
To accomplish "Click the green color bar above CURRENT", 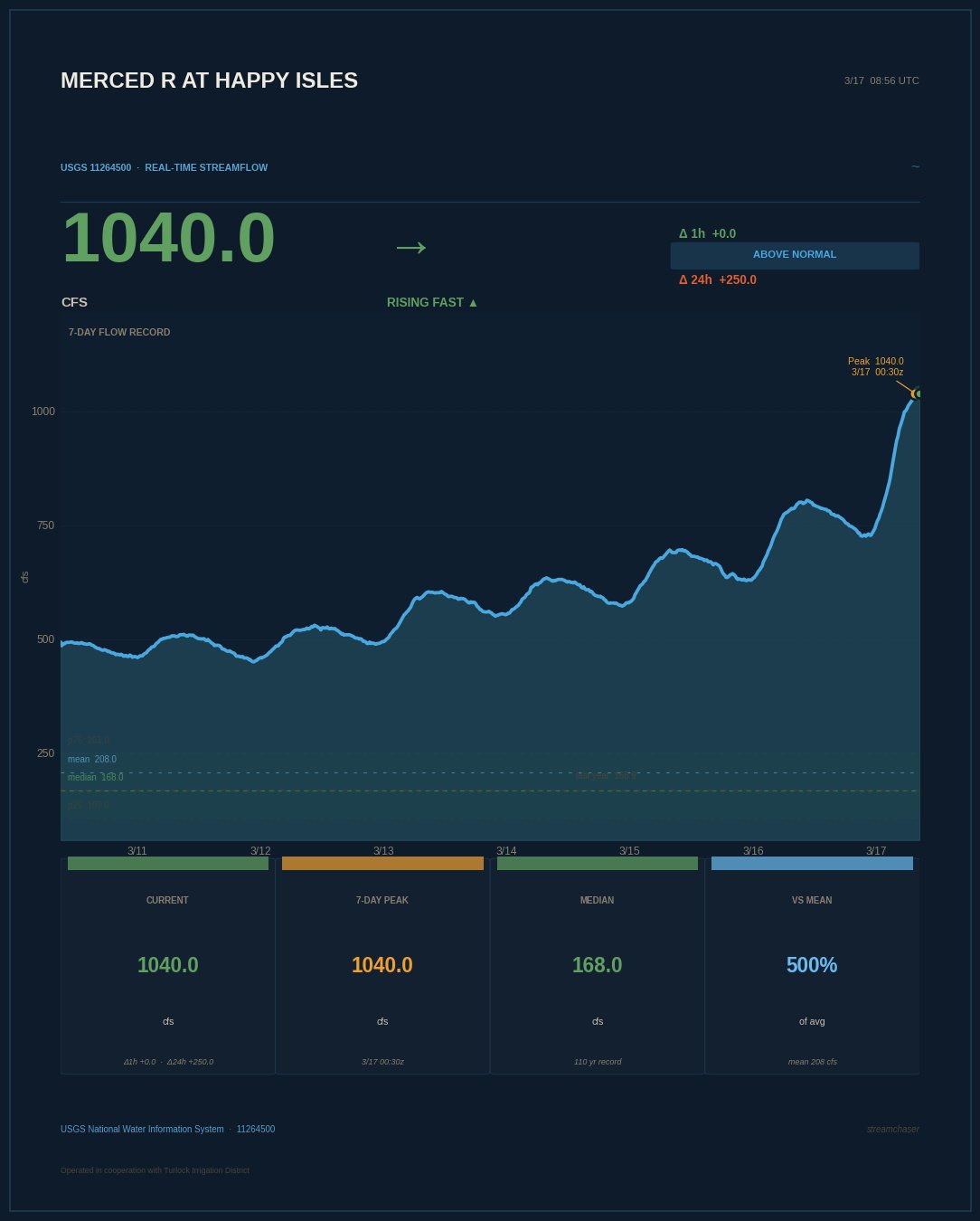I will (x=168, y=864).
